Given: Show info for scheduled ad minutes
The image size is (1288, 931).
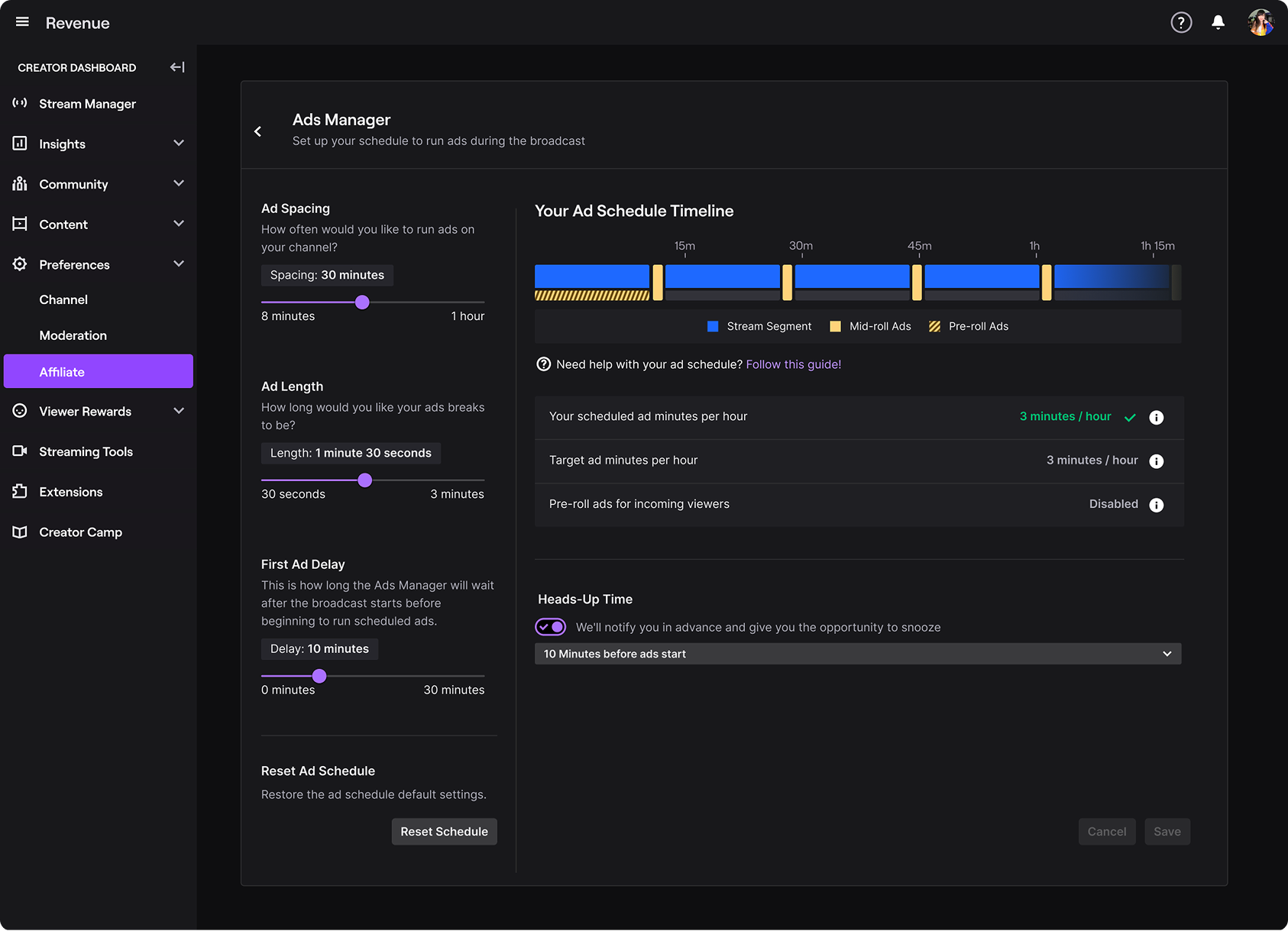Looking at the screenshot, I should click(1156, 417).
